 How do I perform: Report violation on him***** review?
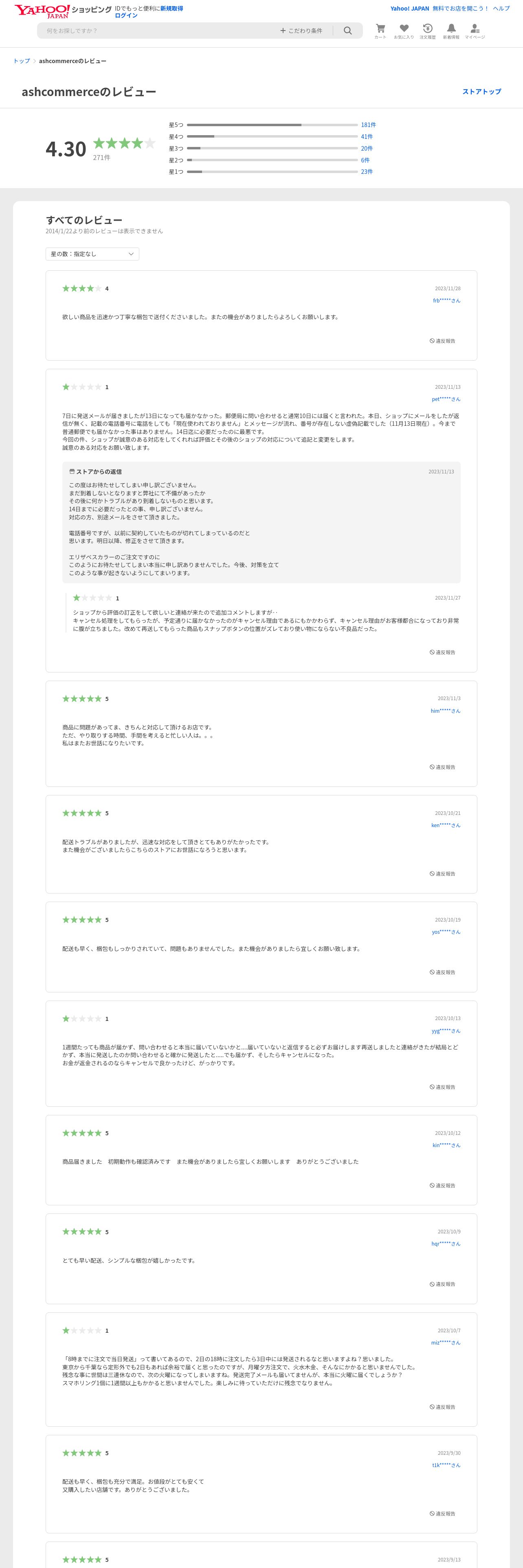(x=443, y=767)
